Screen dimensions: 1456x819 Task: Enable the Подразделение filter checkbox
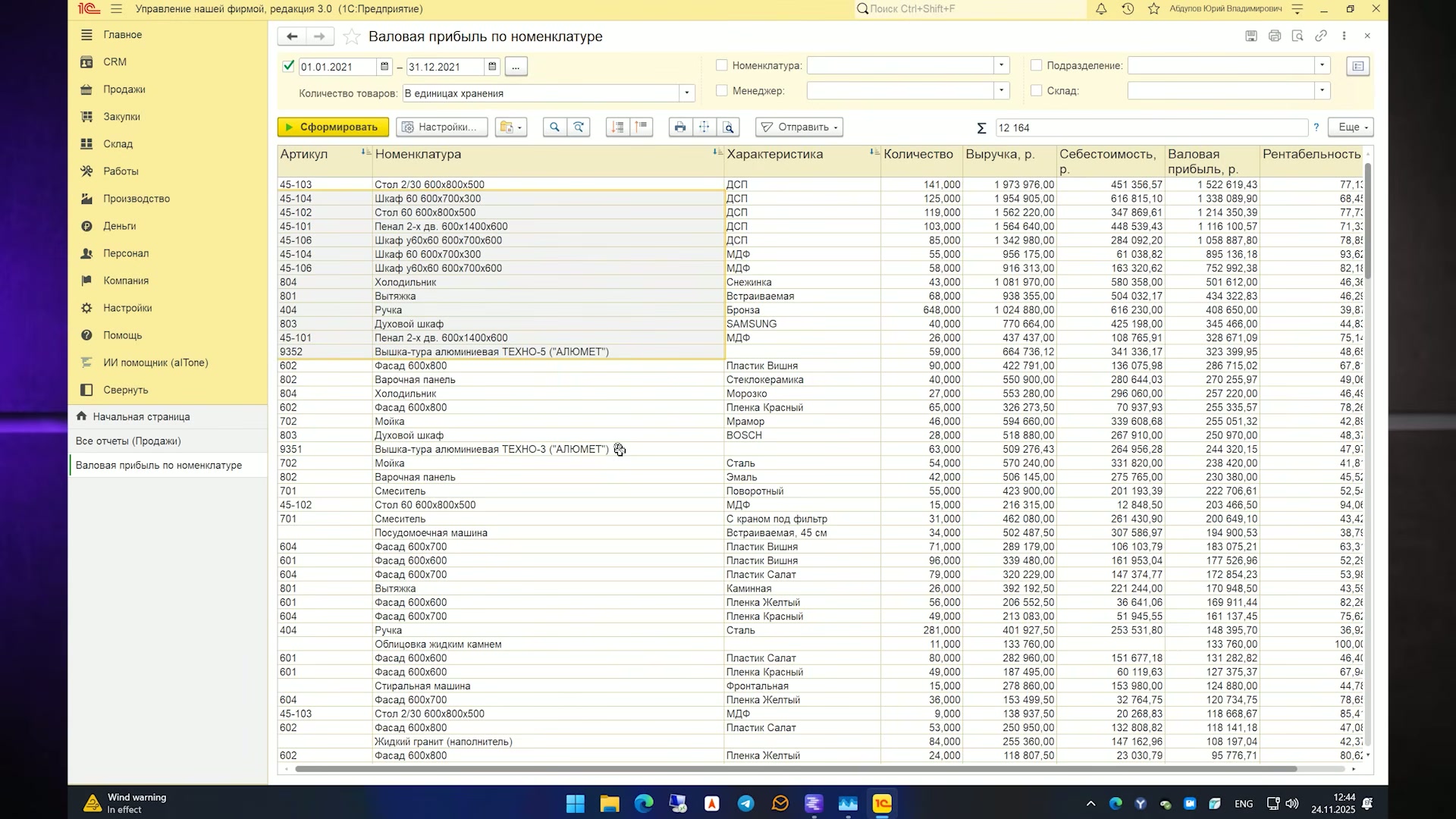[1037, 65]
